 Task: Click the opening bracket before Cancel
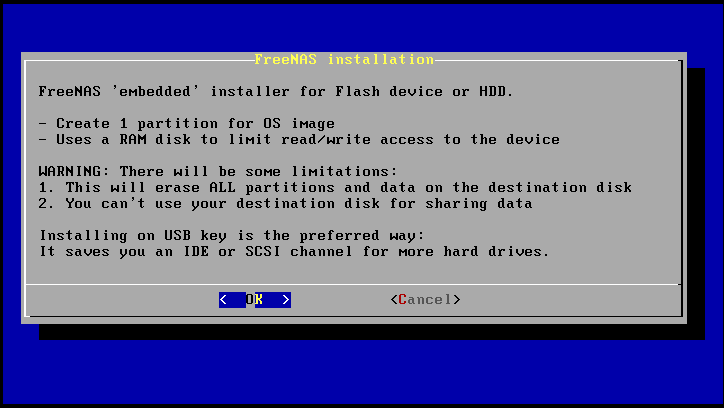[394, 300]
